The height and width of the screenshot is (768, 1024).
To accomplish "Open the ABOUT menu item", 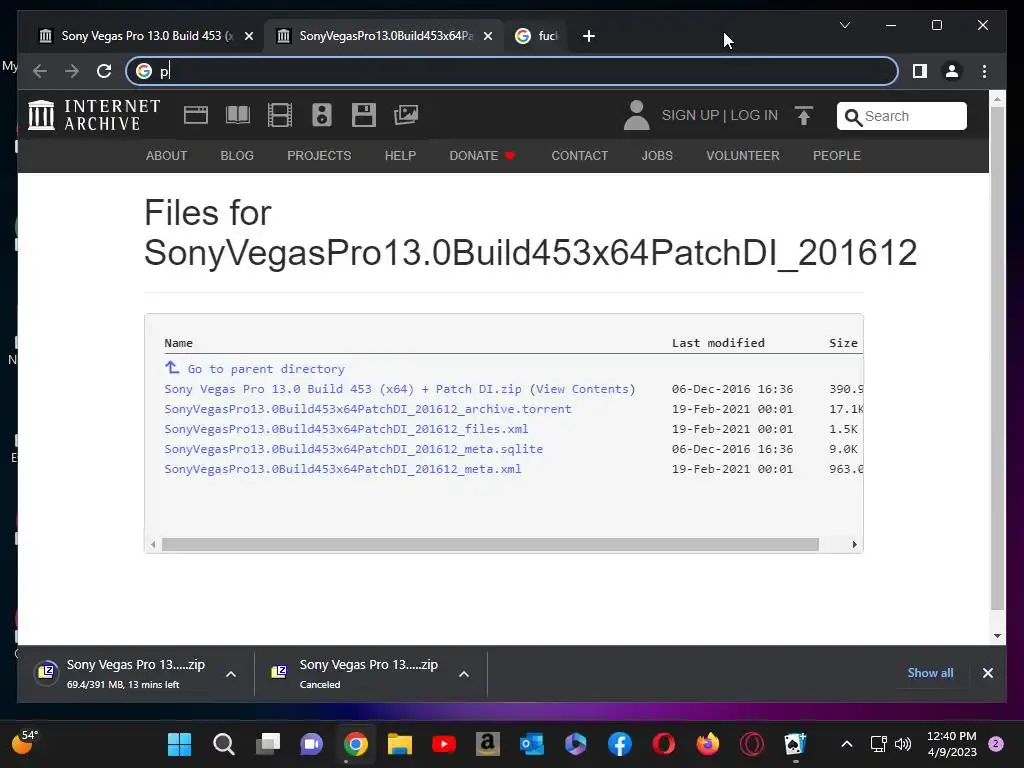I will click(167, 155).
